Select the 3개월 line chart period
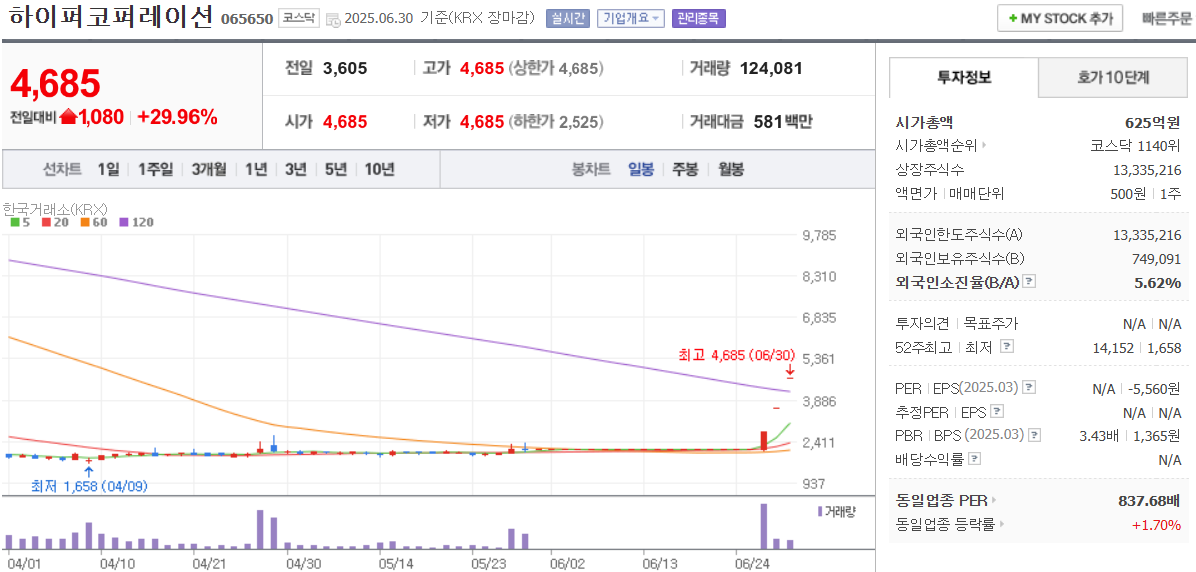This screenshot has width=1196, height=572. [x=209, y=169]
